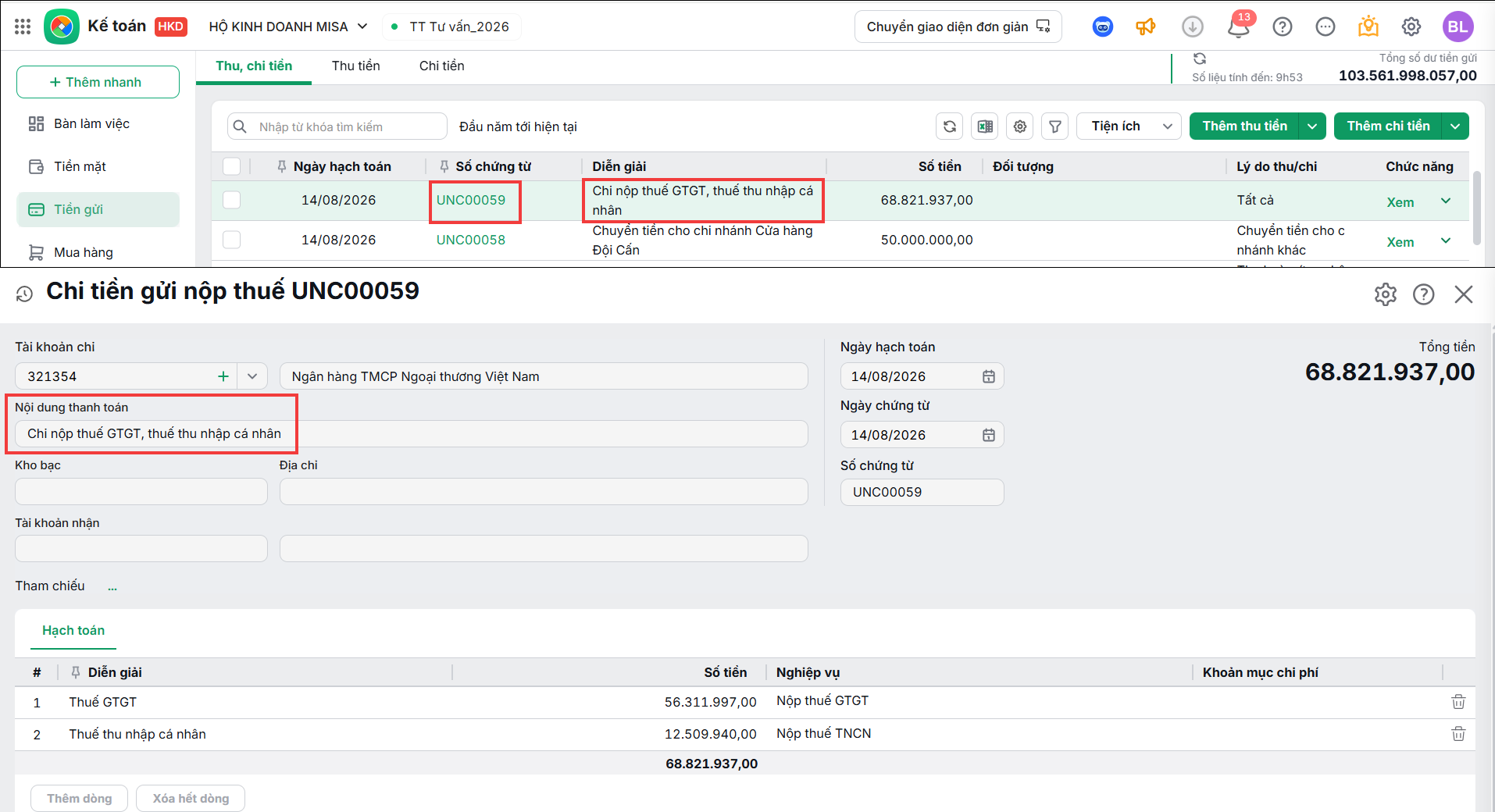The image size is (1495, 812).
Task: Click Xem for row UNC00059
Action: (1400, 202)
